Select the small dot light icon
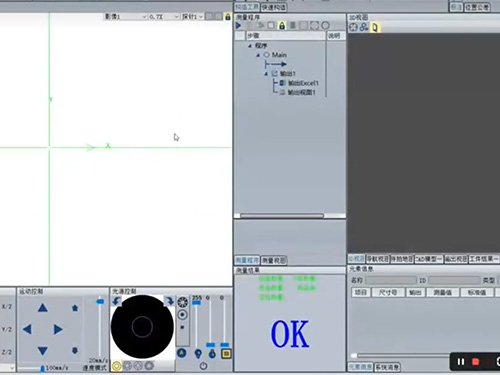 [x=182, y=327]
